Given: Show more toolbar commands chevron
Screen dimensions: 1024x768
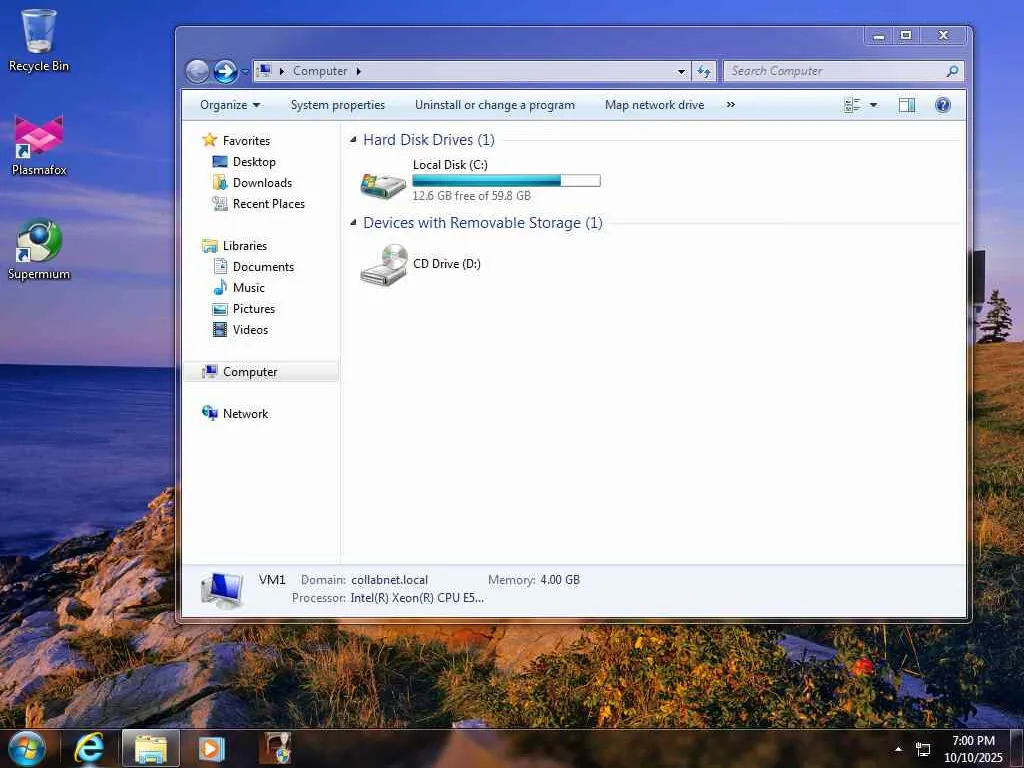Looking at the screenshot, I should coord(731,105).
